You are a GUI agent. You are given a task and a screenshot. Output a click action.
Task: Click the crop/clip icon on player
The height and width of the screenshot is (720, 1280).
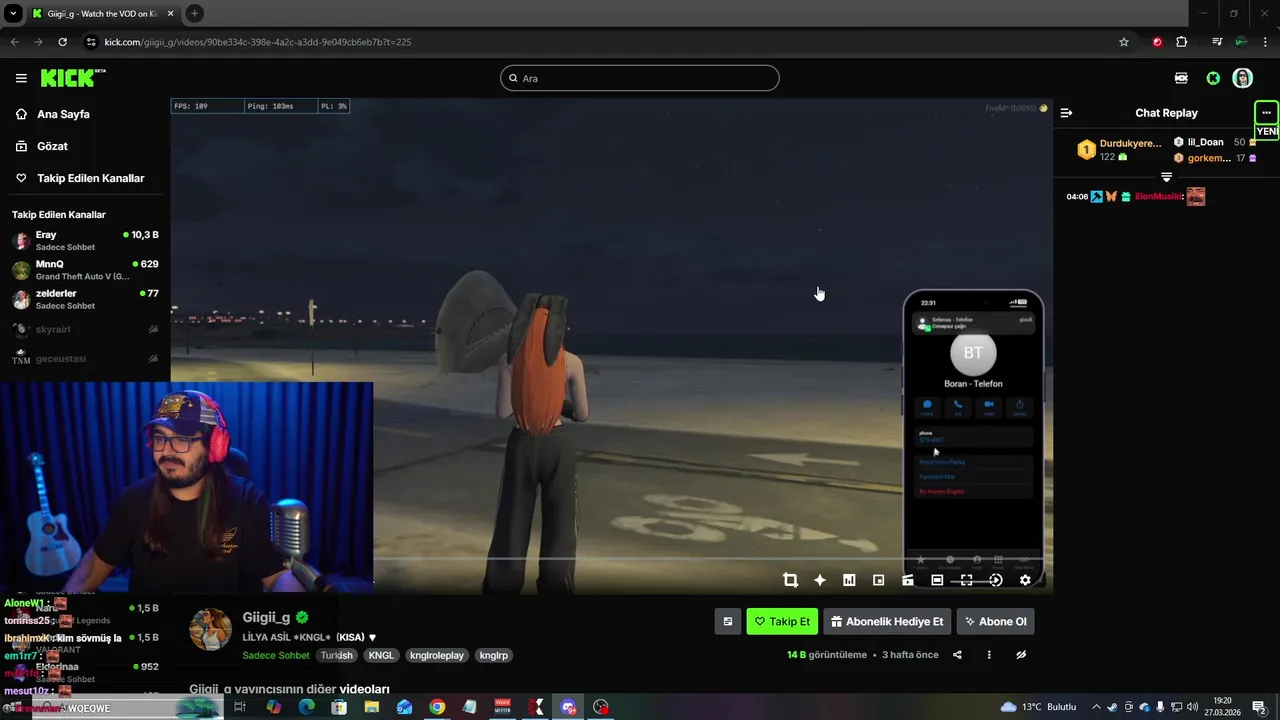[x=790, y=580]
